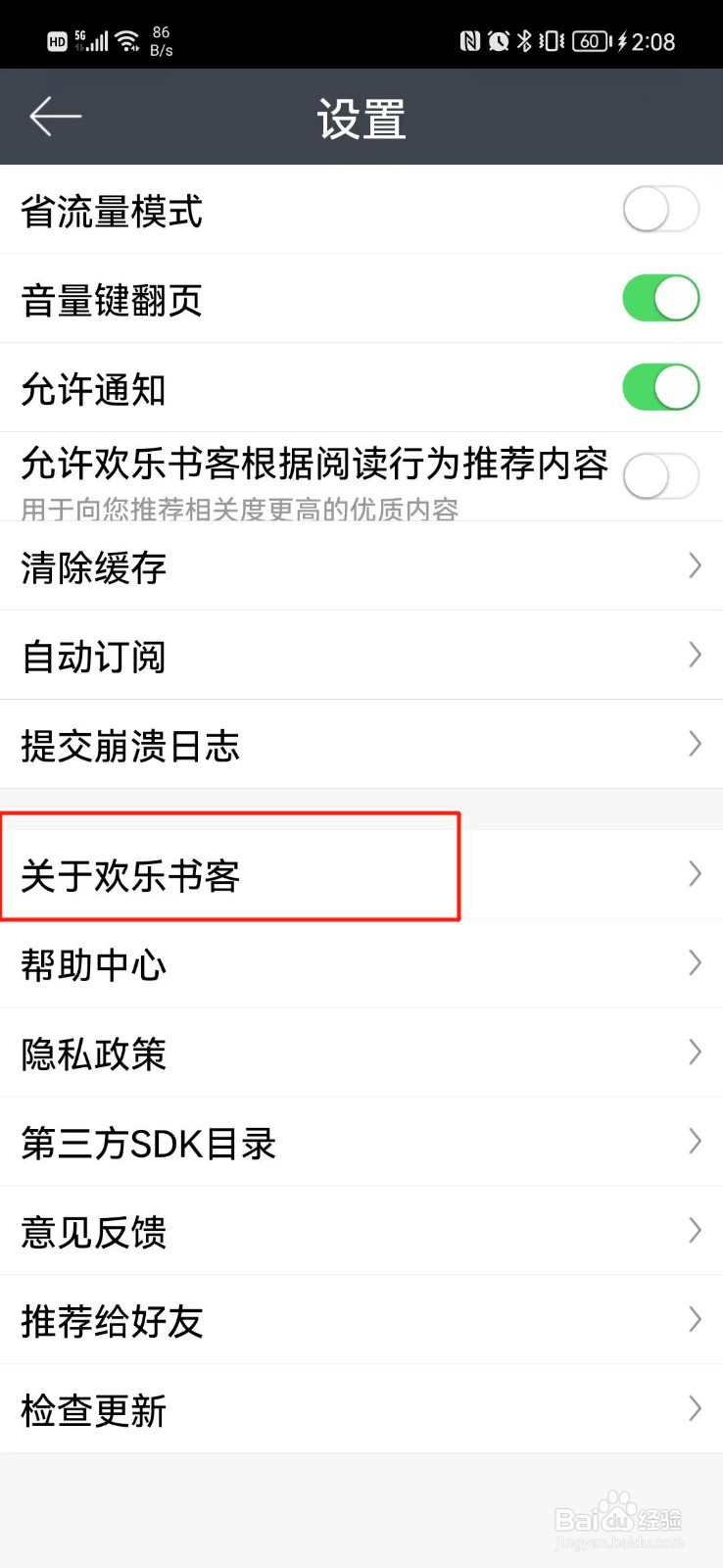Tap the battery indicator icon
This screenshot has width=723, height=1568.
pos(592,40)
